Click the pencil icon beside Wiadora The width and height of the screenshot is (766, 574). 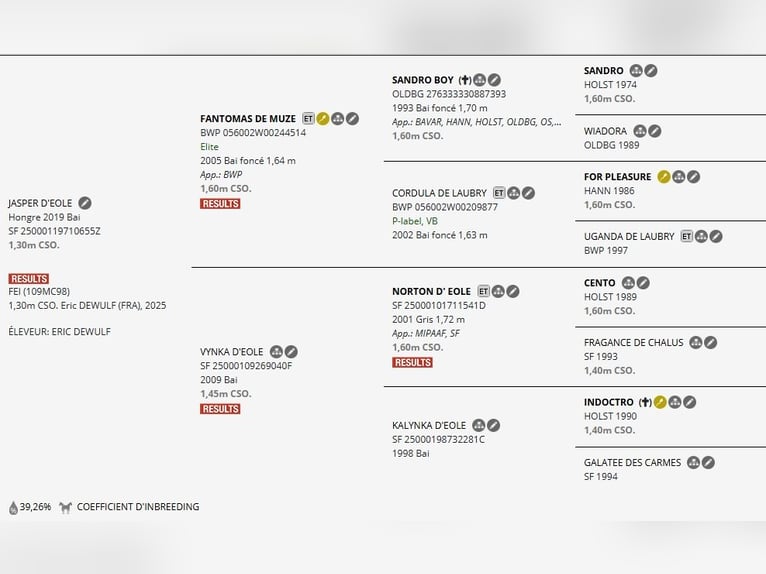(654, 131)
